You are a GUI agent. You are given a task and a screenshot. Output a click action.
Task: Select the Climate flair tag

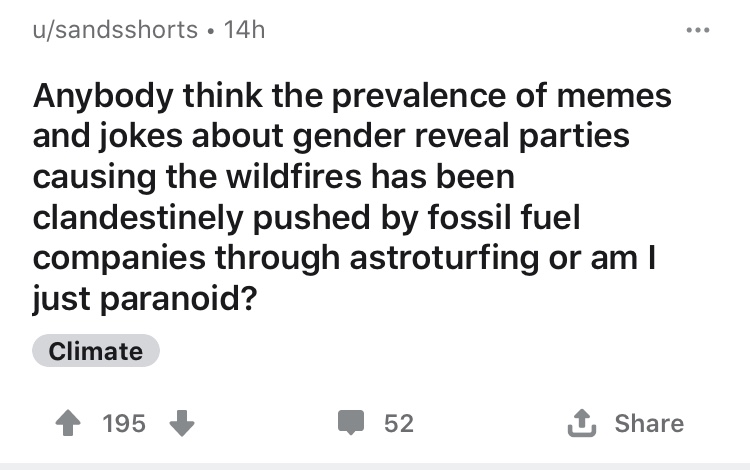(96, 351)
